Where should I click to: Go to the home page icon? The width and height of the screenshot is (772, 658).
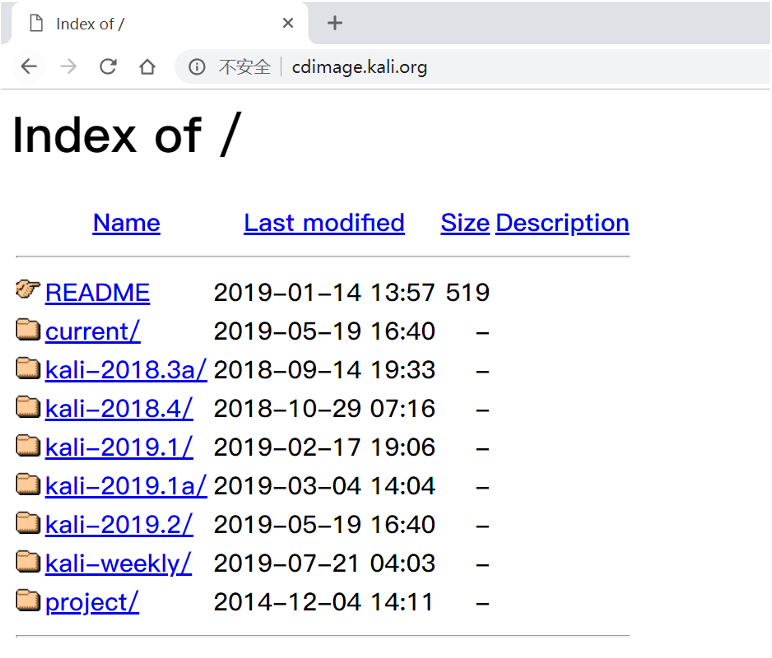pos(147,66)
